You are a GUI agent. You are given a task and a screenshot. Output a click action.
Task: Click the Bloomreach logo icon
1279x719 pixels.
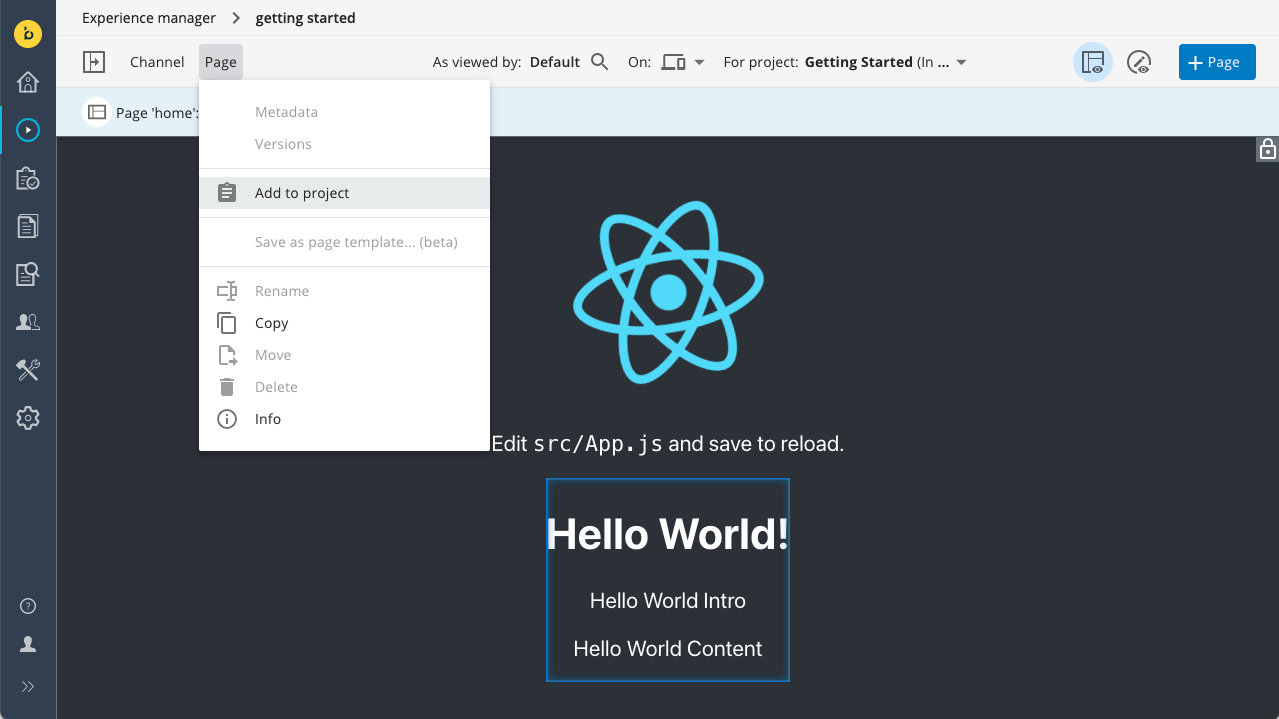tap(28, 33)
